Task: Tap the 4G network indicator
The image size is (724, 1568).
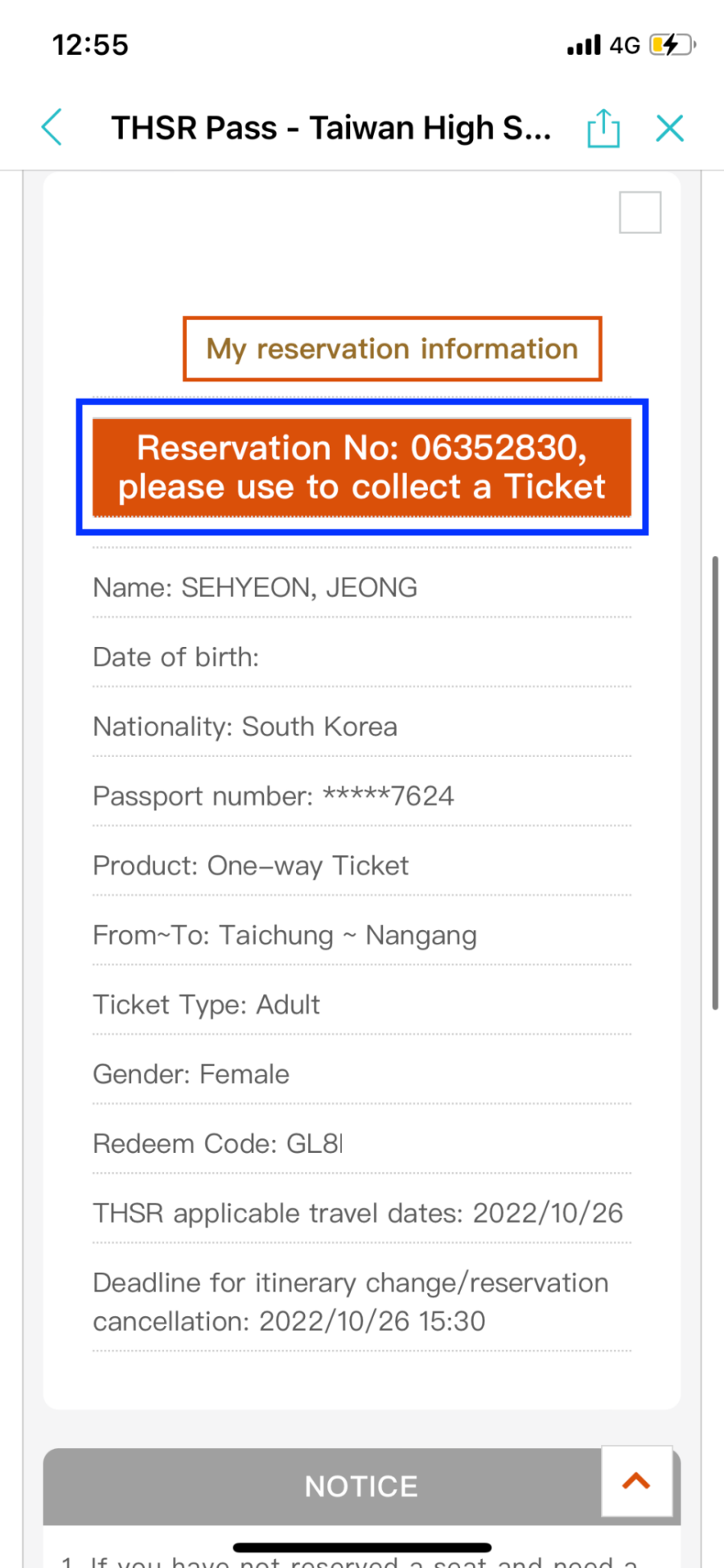Action: point(625,45)
